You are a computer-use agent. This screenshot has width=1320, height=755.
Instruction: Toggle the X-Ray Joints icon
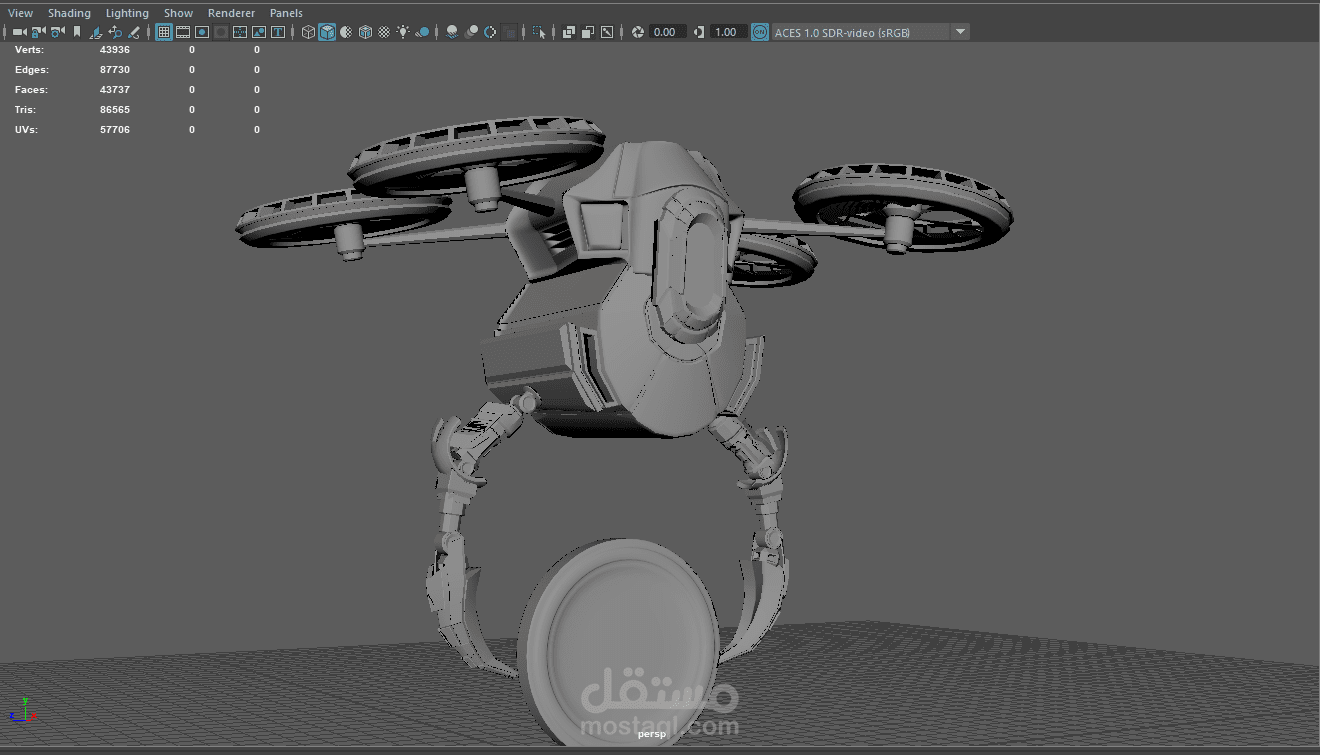pos(606,32)
